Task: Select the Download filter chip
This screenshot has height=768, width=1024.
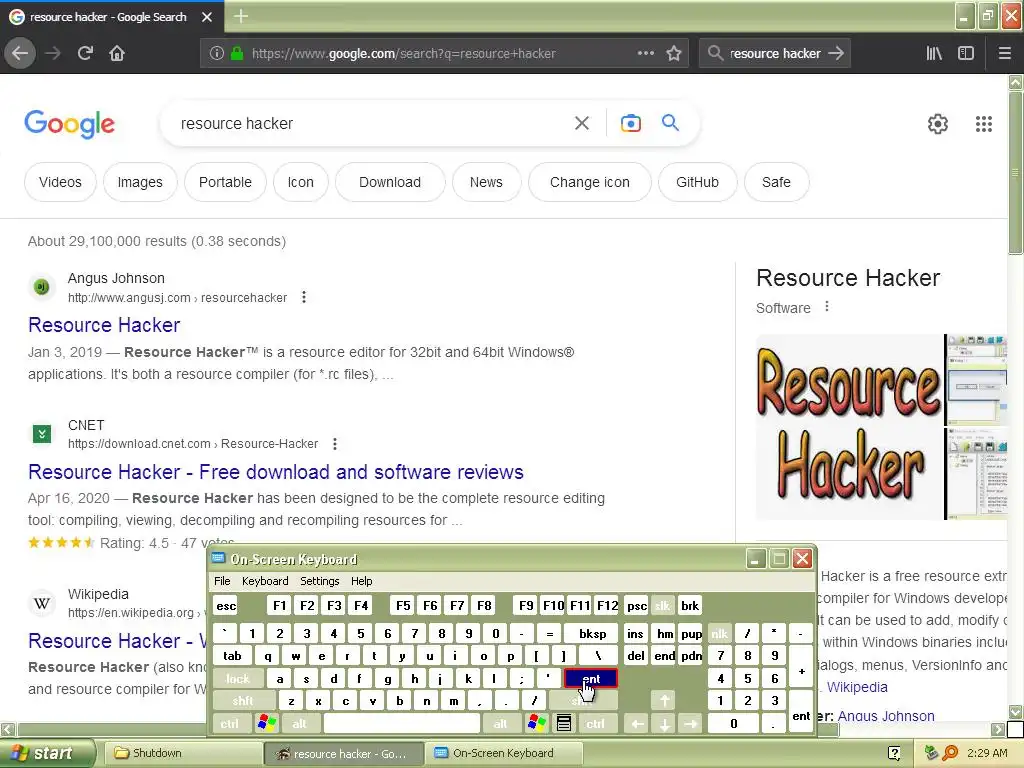Action: tap(390, 182)
